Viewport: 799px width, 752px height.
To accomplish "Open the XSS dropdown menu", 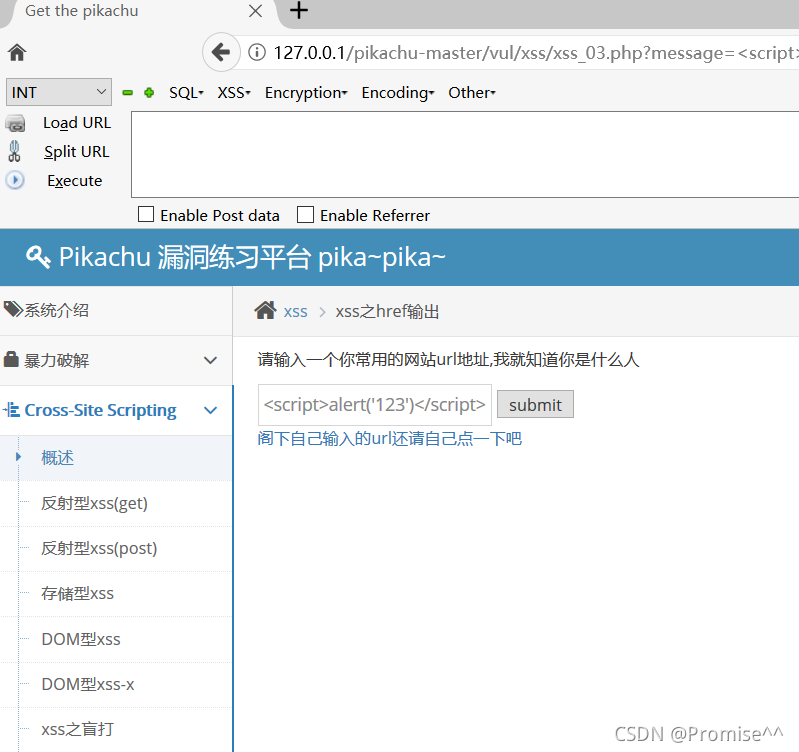I will pos(234,93).
